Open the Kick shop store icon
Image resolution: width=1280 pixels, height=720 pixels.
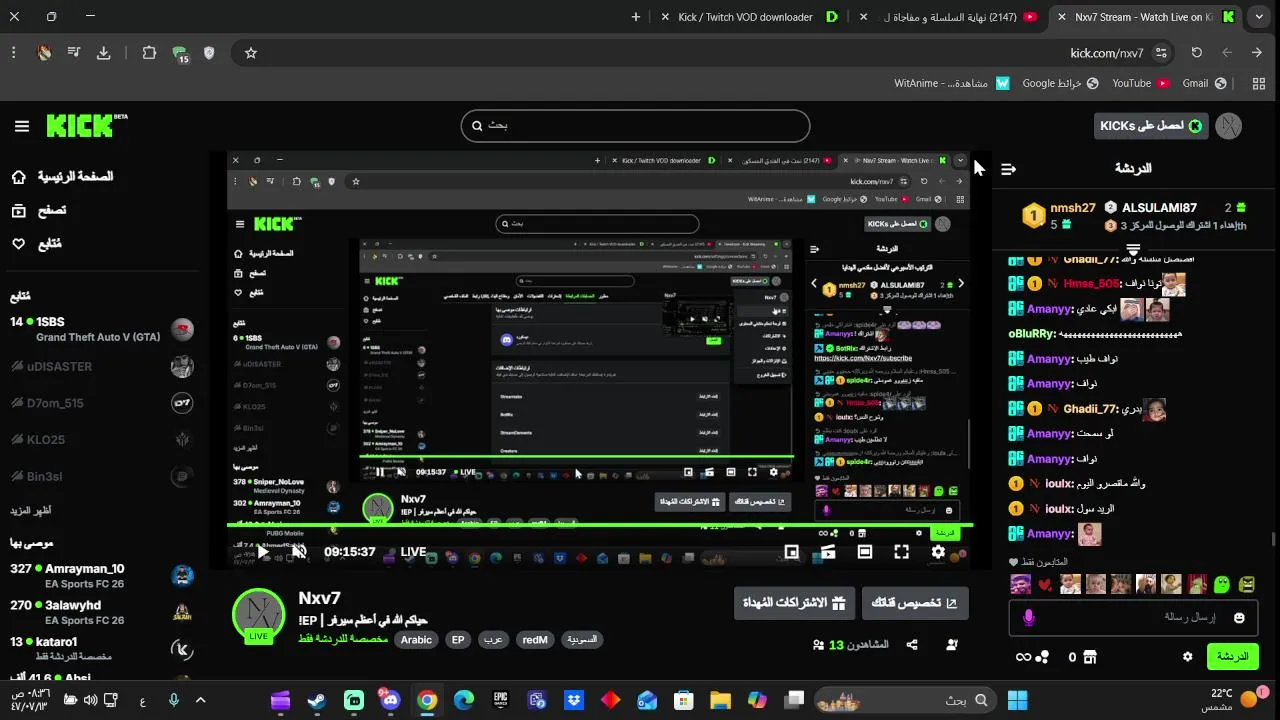[1090, 657]
